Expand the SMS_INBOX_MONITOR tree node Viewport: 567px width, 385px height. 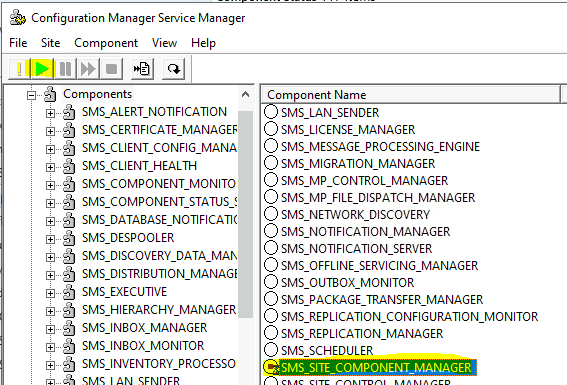click(x=50, y=347)
